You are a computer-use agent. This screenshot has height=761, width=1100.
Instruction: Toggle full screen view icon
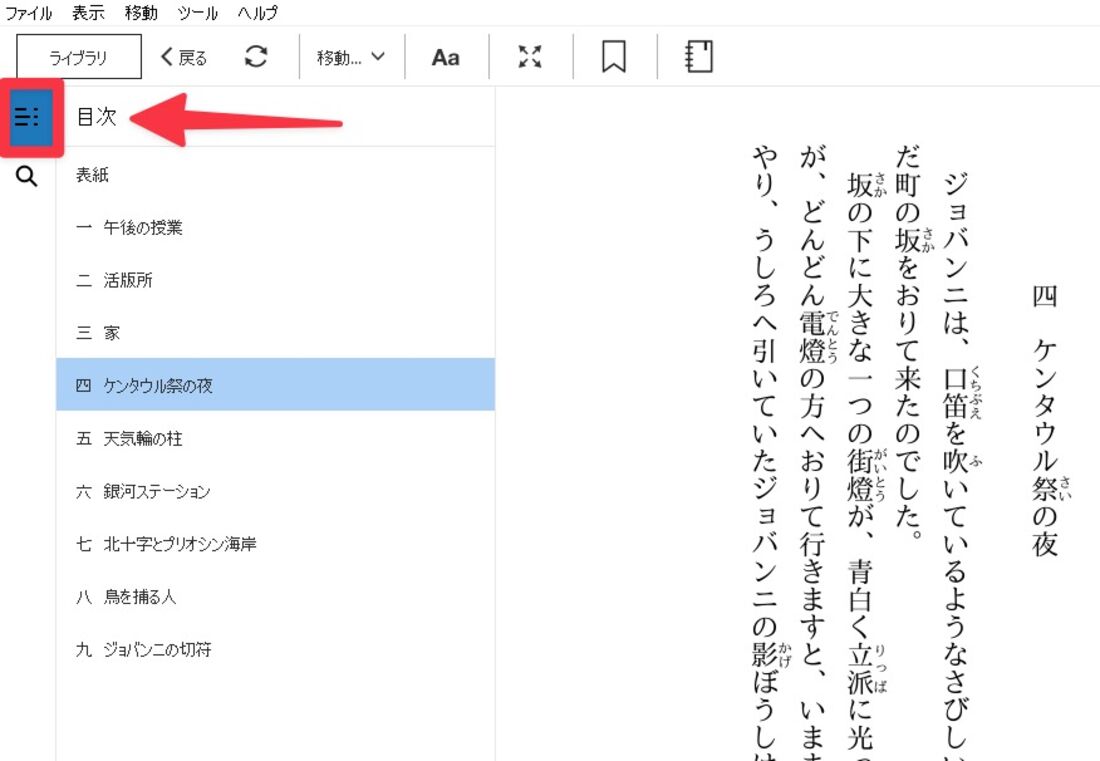530,57
